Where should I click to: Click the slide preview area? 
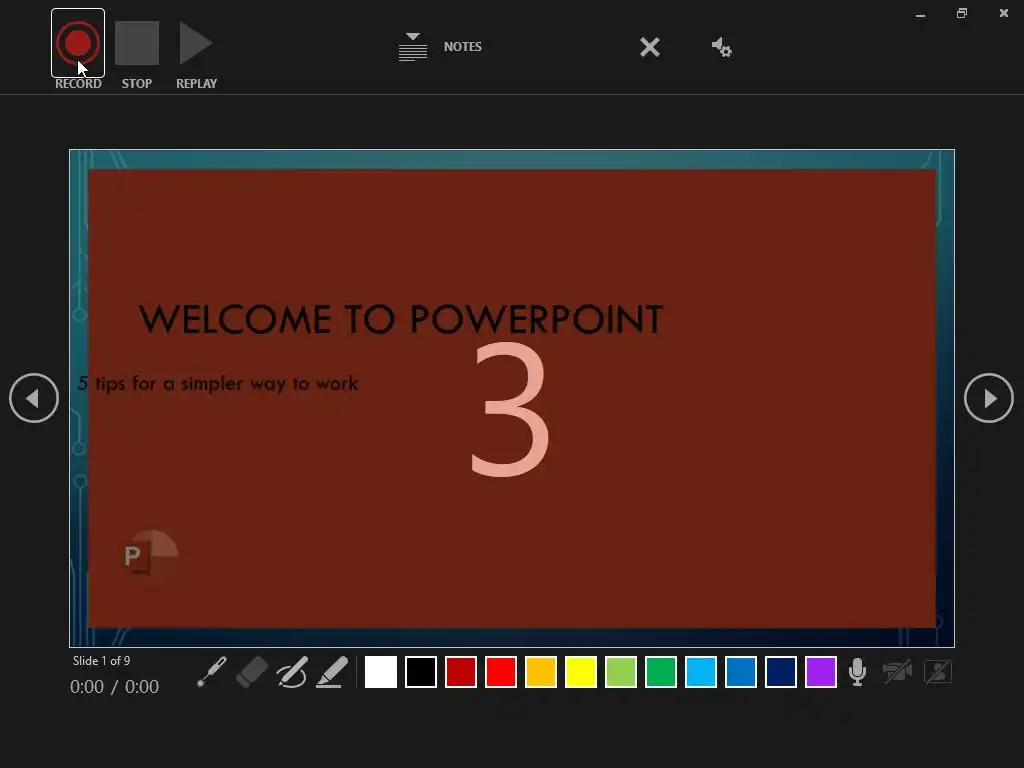tap(512, 398)
